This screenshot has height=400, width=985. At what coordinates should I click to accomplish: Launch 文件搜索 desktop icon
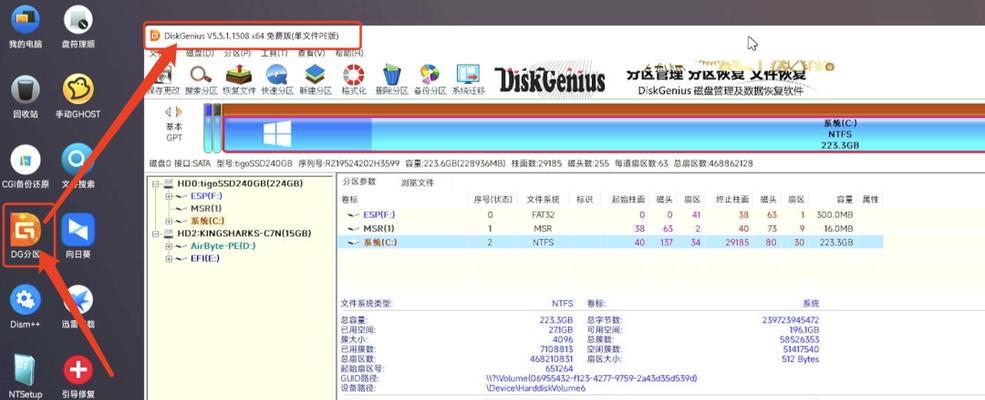(x=78, y=166)
